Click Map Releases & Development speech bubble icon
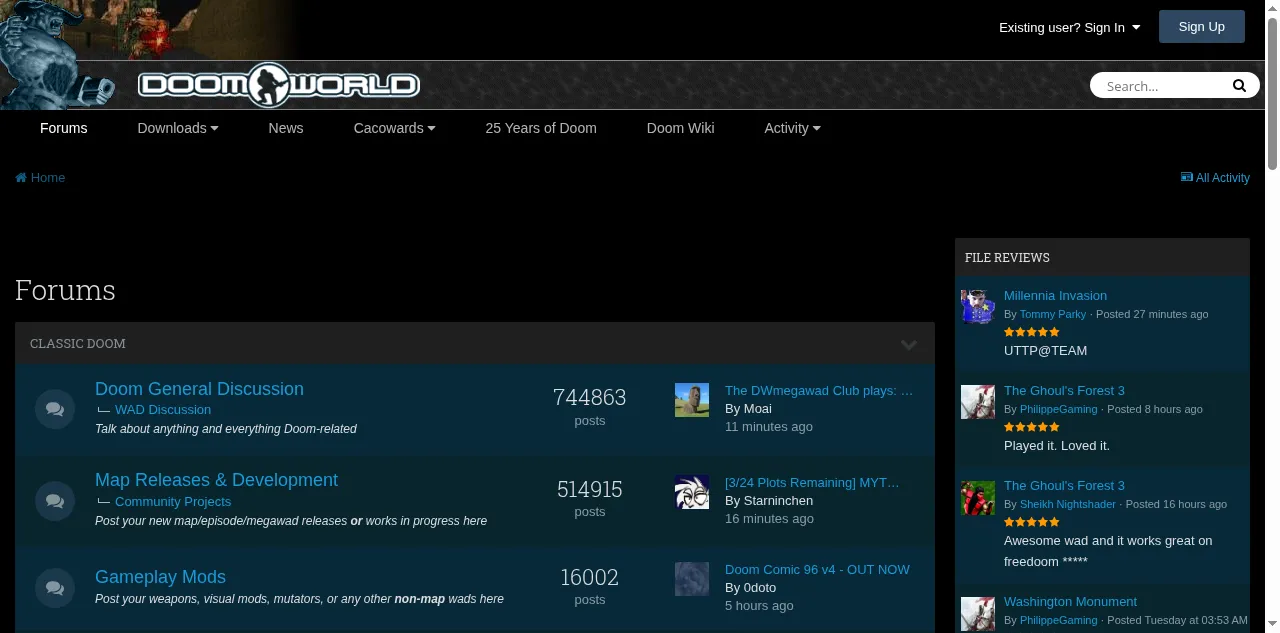The image size is (1280, 633). 55,500
